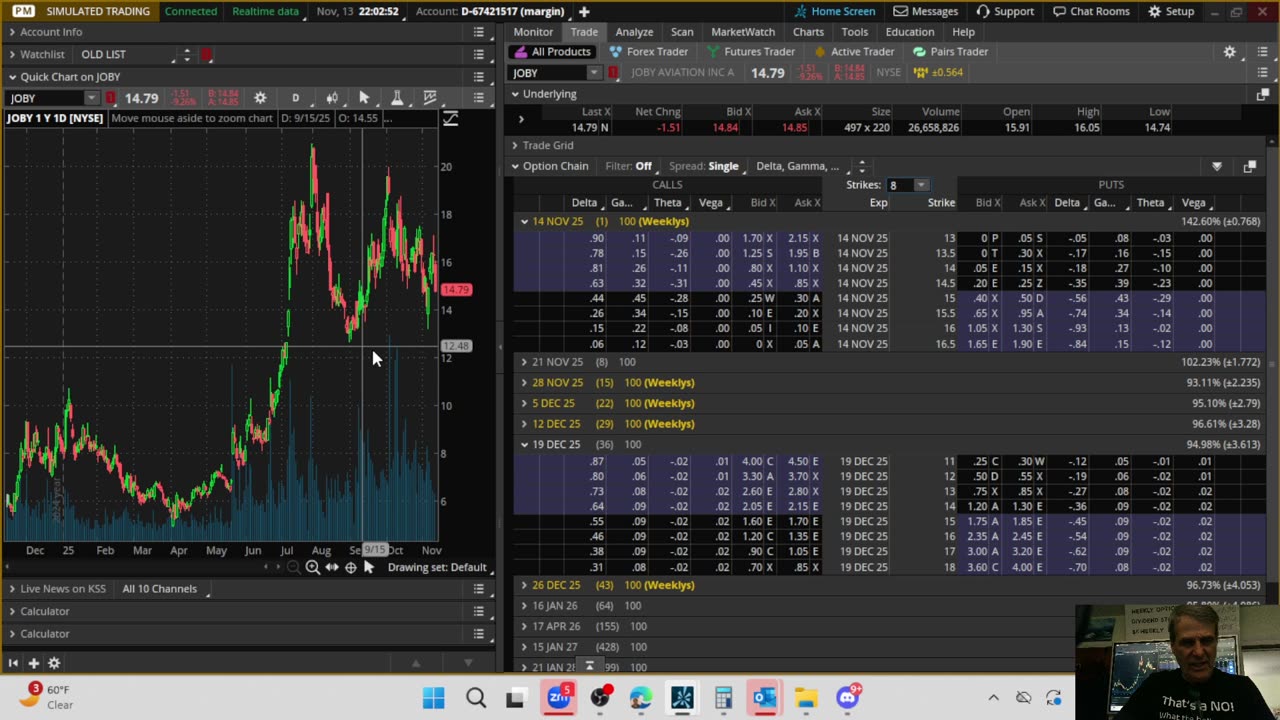The height and width of the screenshot is (720, 1280).
Task: Collapse the Quick Chart on JOBY gadget
Action: coord(13,77)
